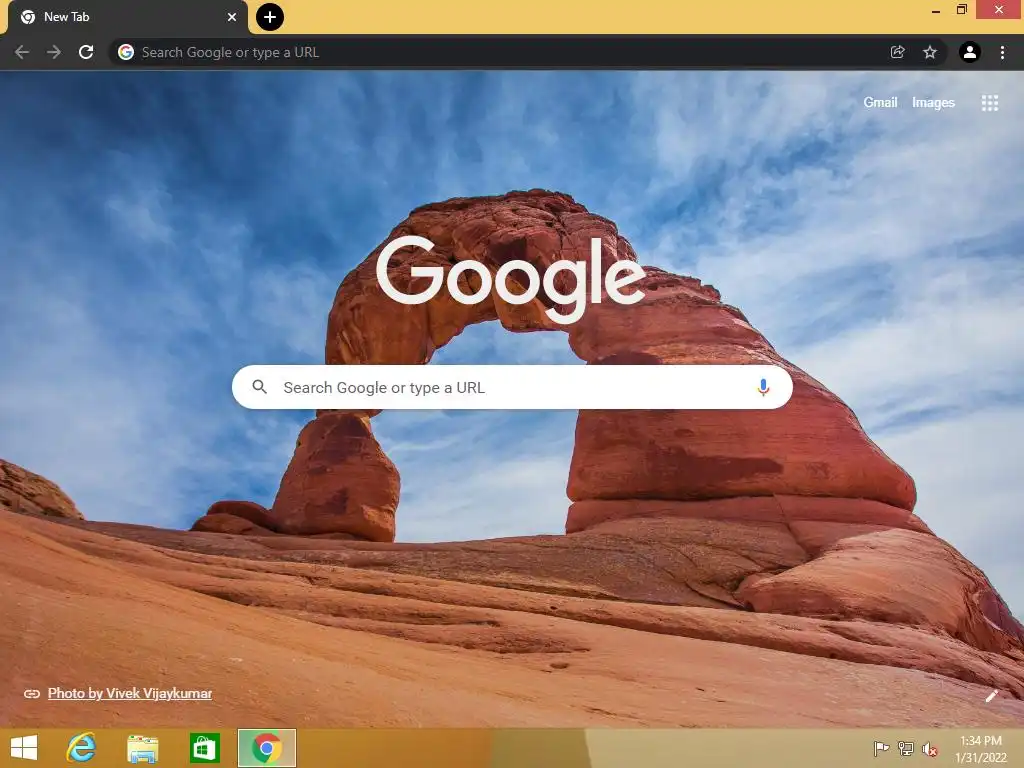Open Photo by Vivek Vijaykumar link

(130, 694)
